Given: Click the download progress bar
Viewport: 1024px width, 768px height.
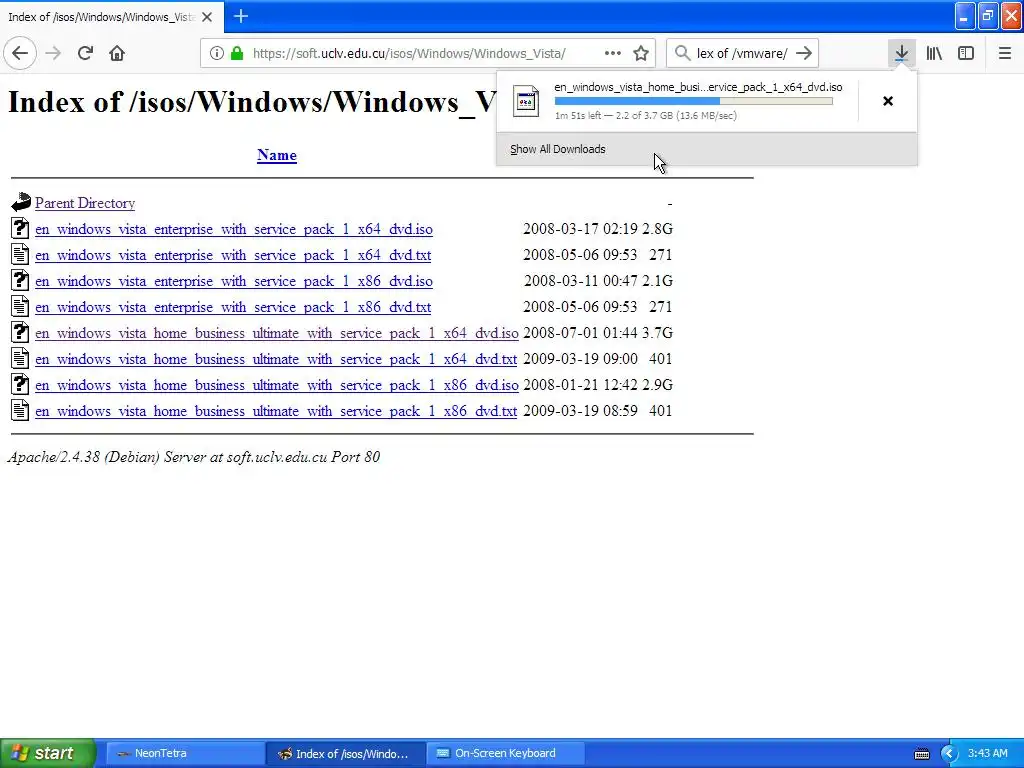Looking at the screenshot, I should point(694,101).
